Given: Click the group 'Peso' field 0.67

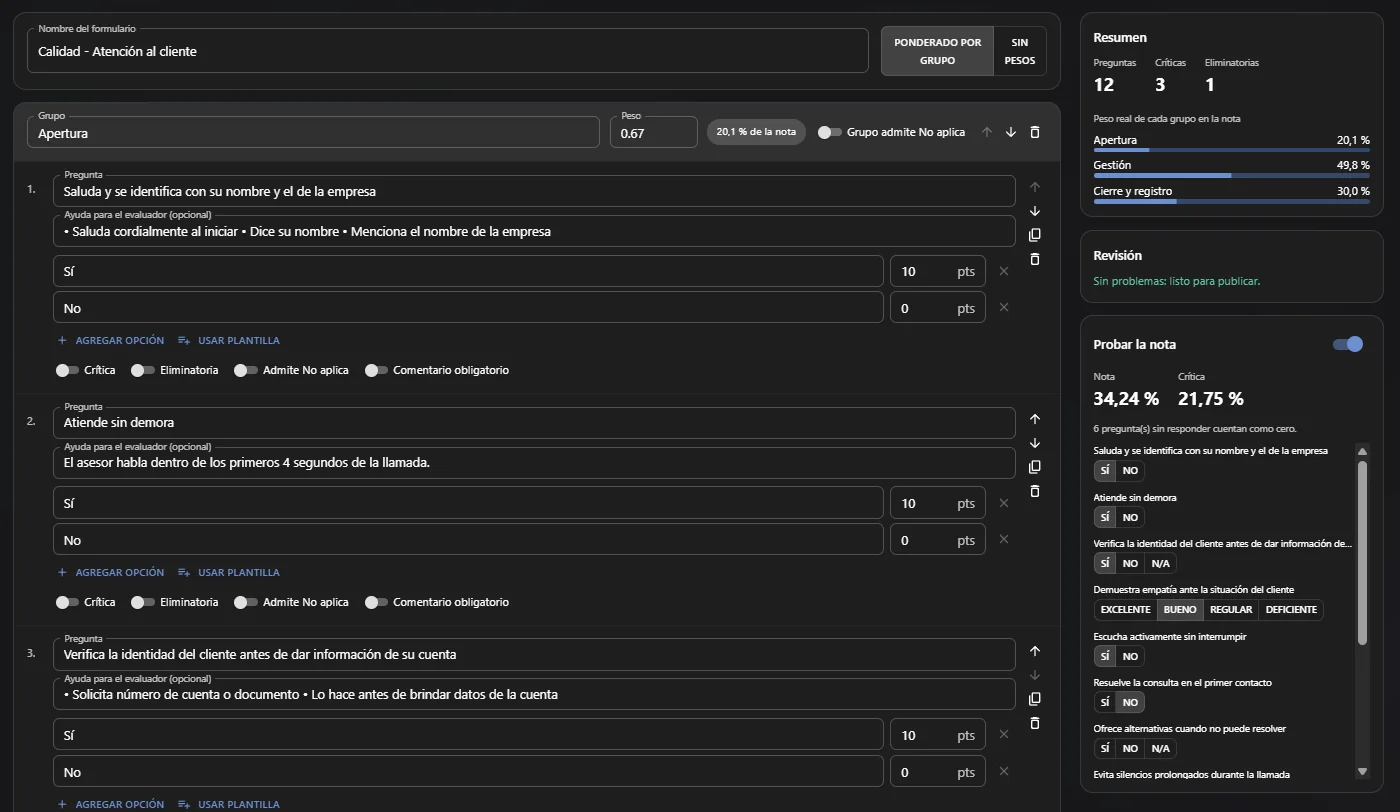Looking at the screenshot, I should tap(654, 132).
